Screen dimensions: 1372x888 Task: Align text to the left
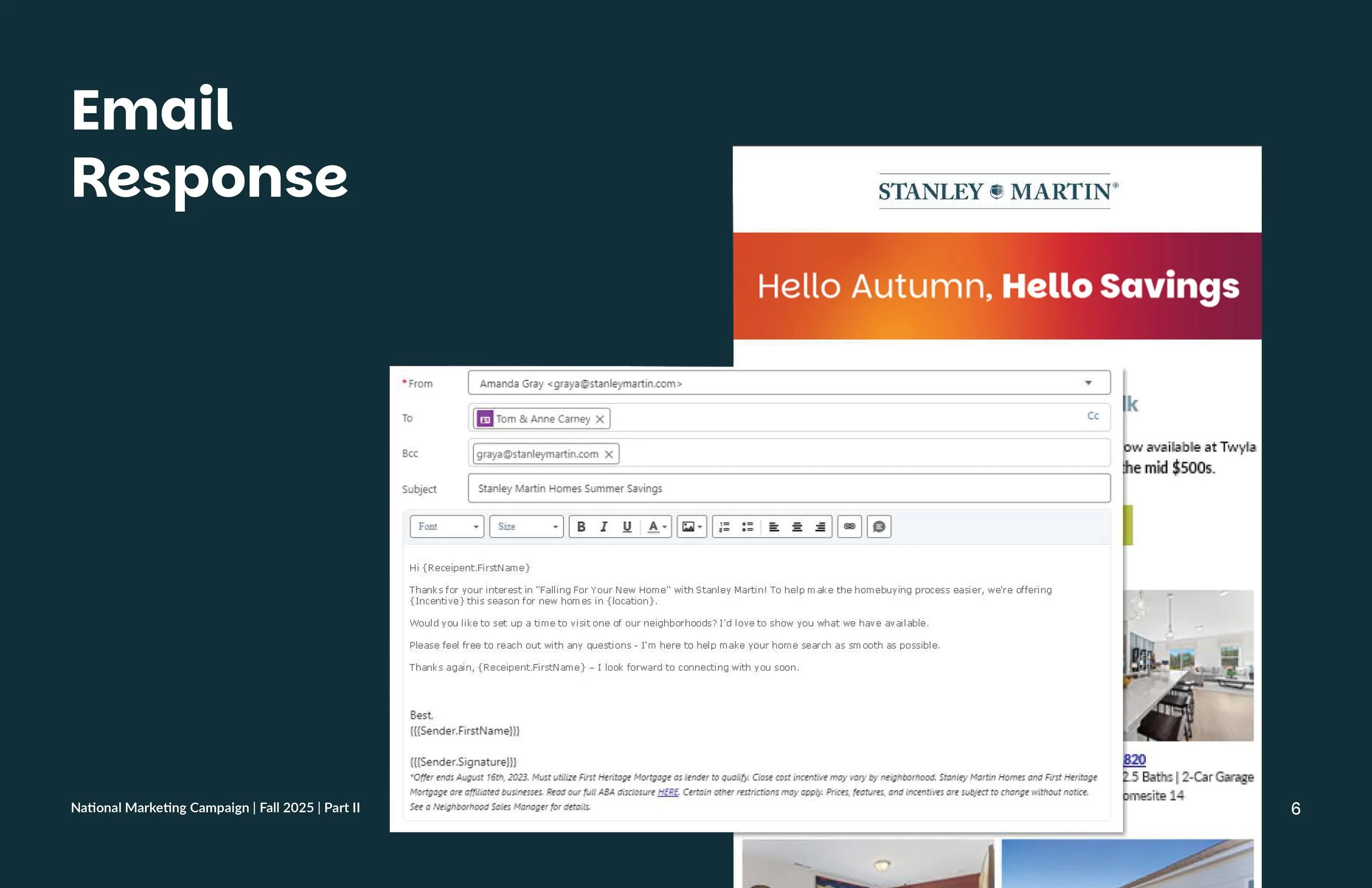[x=774, y=526]
